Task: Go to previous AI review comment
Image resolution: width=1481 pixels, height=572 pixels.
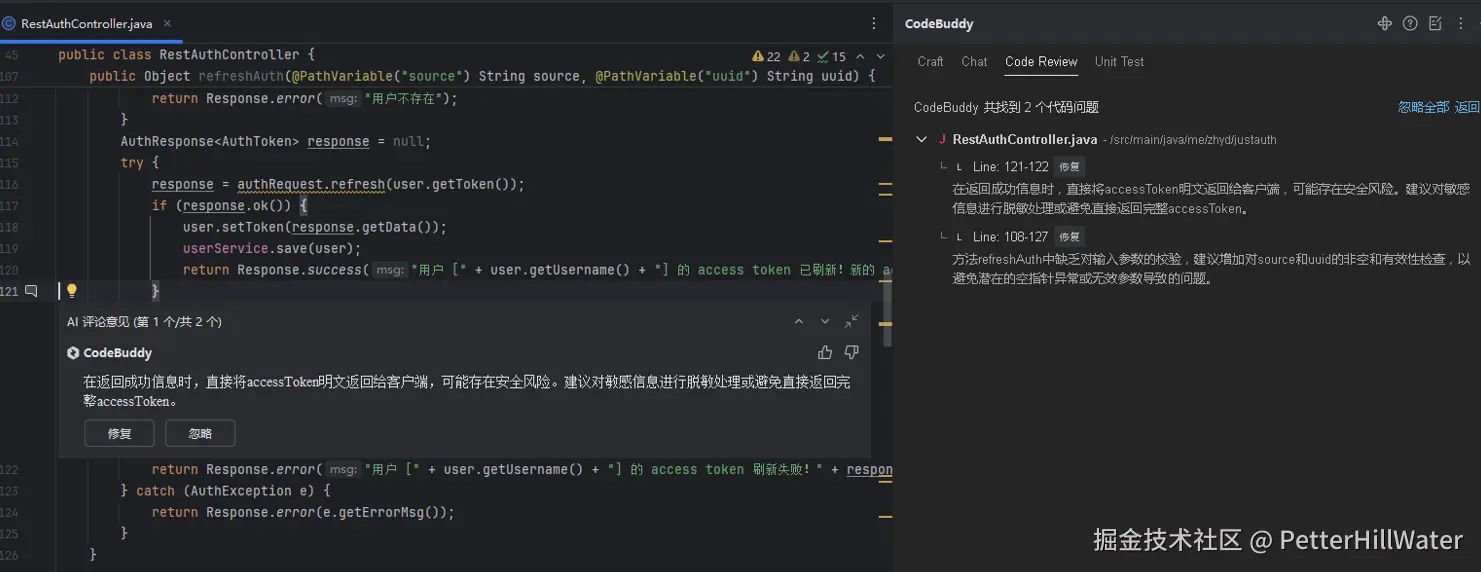Action: 798,322
